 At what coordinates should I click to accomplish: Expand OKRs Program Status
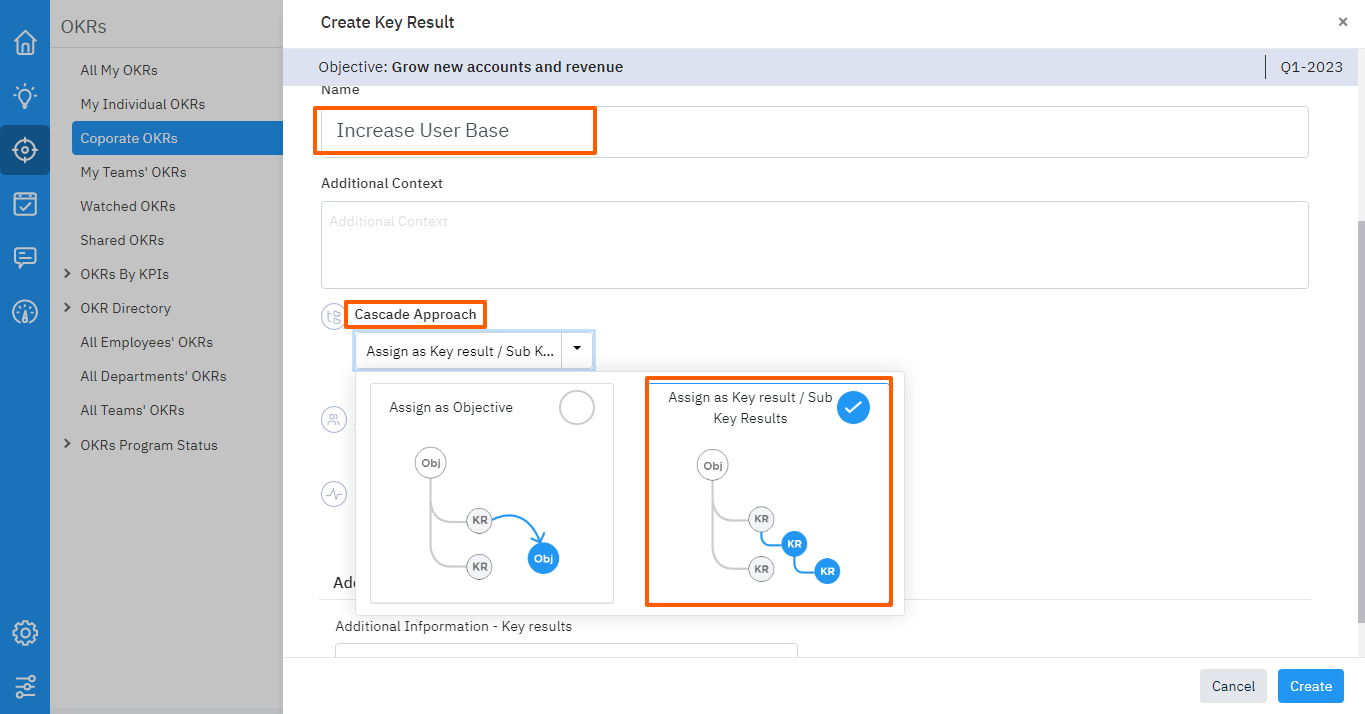(67, 444)
